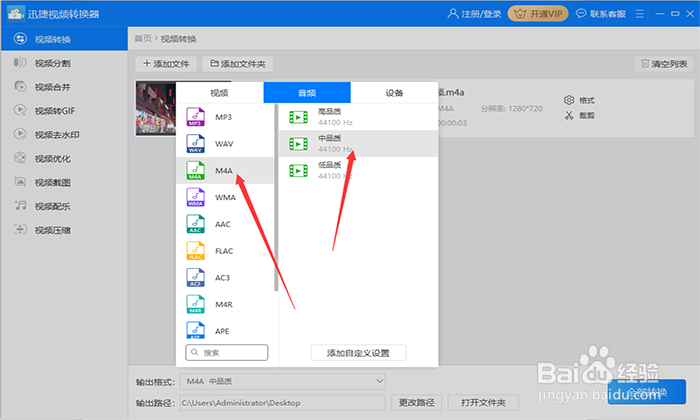
Task: Open 联系客服 contact support
Action: pos(601,14)
